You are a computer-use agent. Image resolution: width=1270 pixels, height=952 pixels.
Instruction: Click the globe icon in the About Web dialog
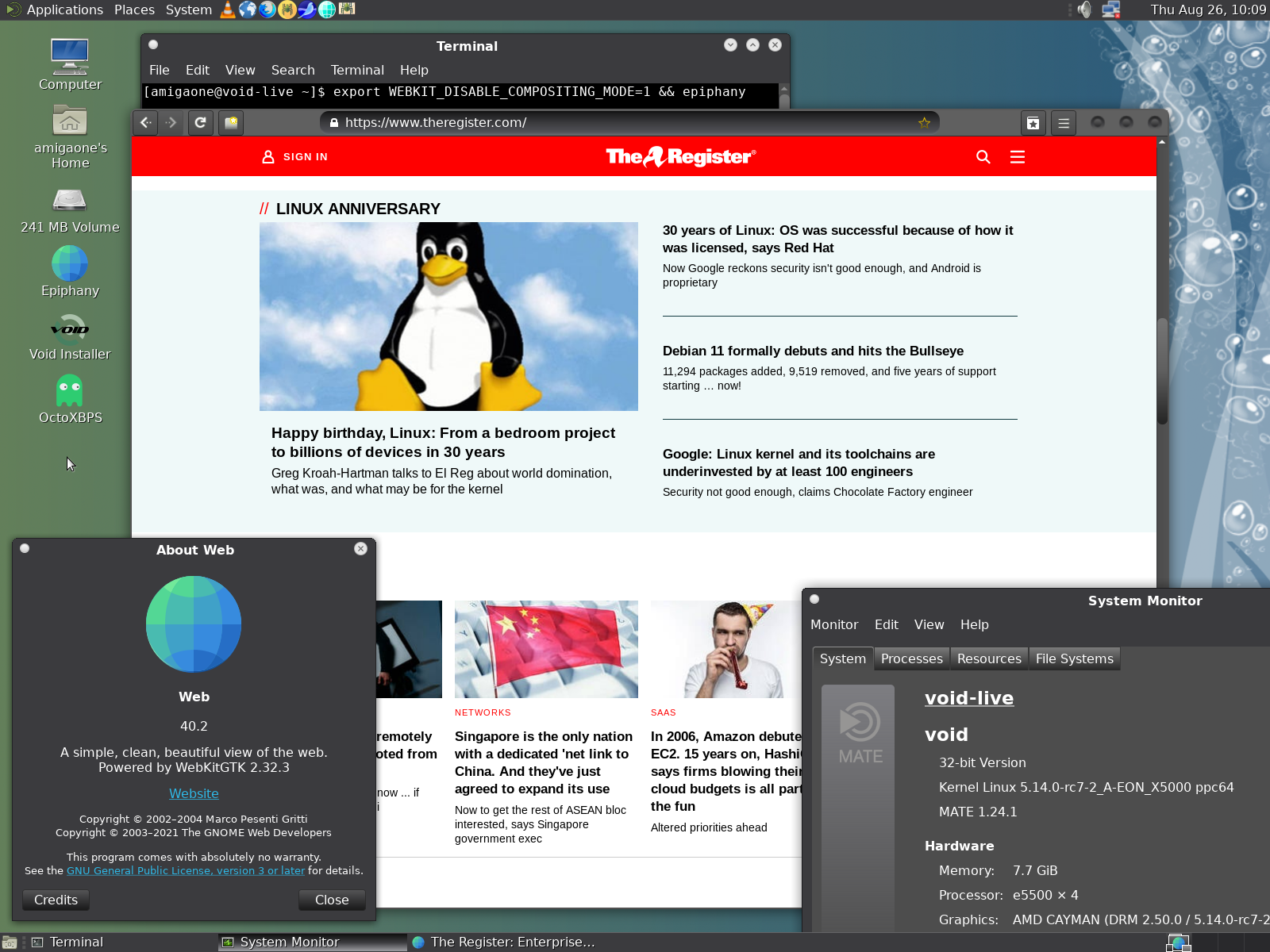pyautogui.click(x=194, y=624)
